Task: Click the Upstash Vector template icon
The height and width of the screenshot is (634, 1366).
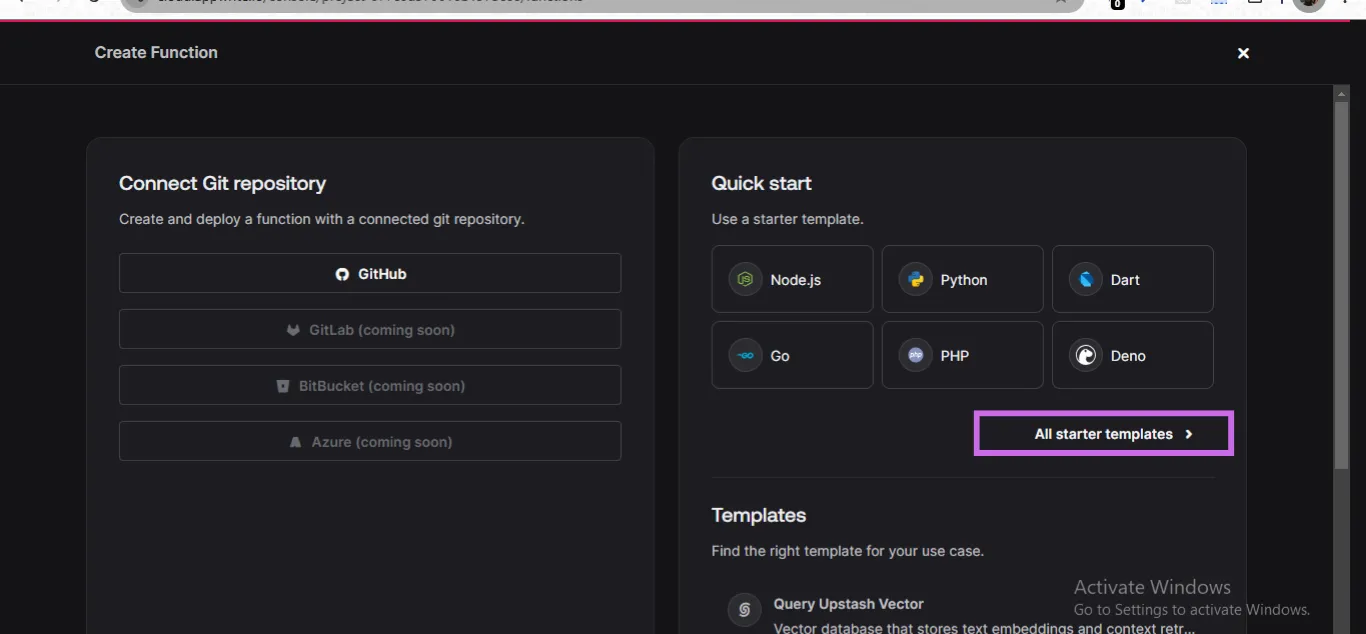Action: point(744,609)
